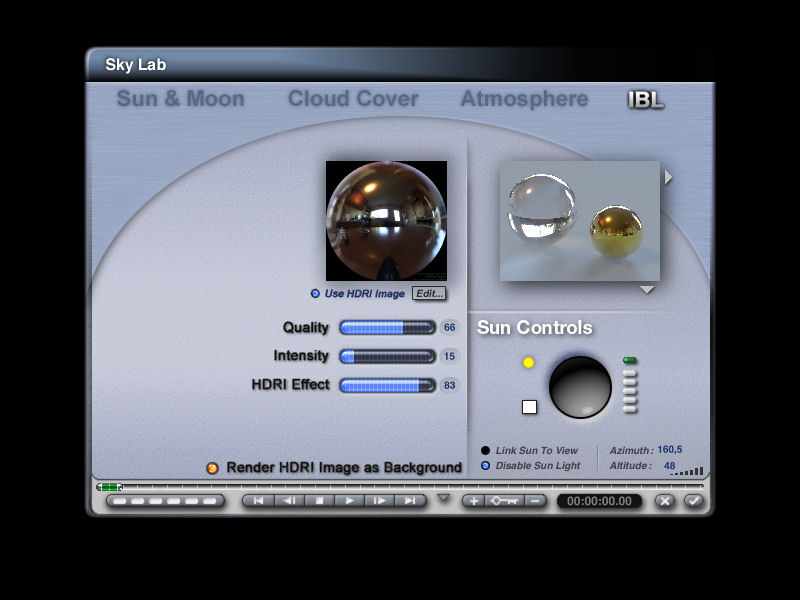Click the Quality value 66
This screenshot has width=800, height=600.
point(449,328)
